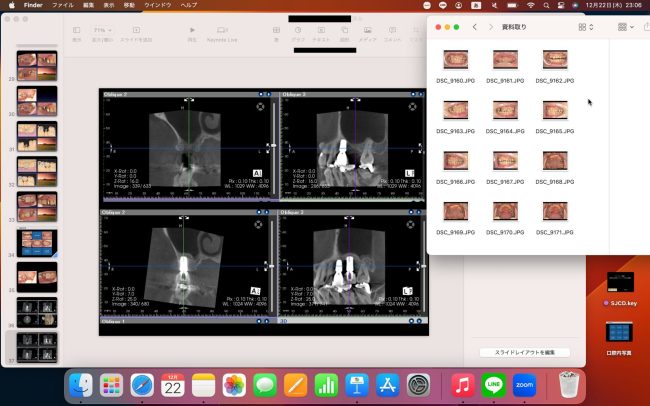Viewport: 650px width, 406px height.
Task: Click the Add Slide toolbar icon
Action: [135, 31]
